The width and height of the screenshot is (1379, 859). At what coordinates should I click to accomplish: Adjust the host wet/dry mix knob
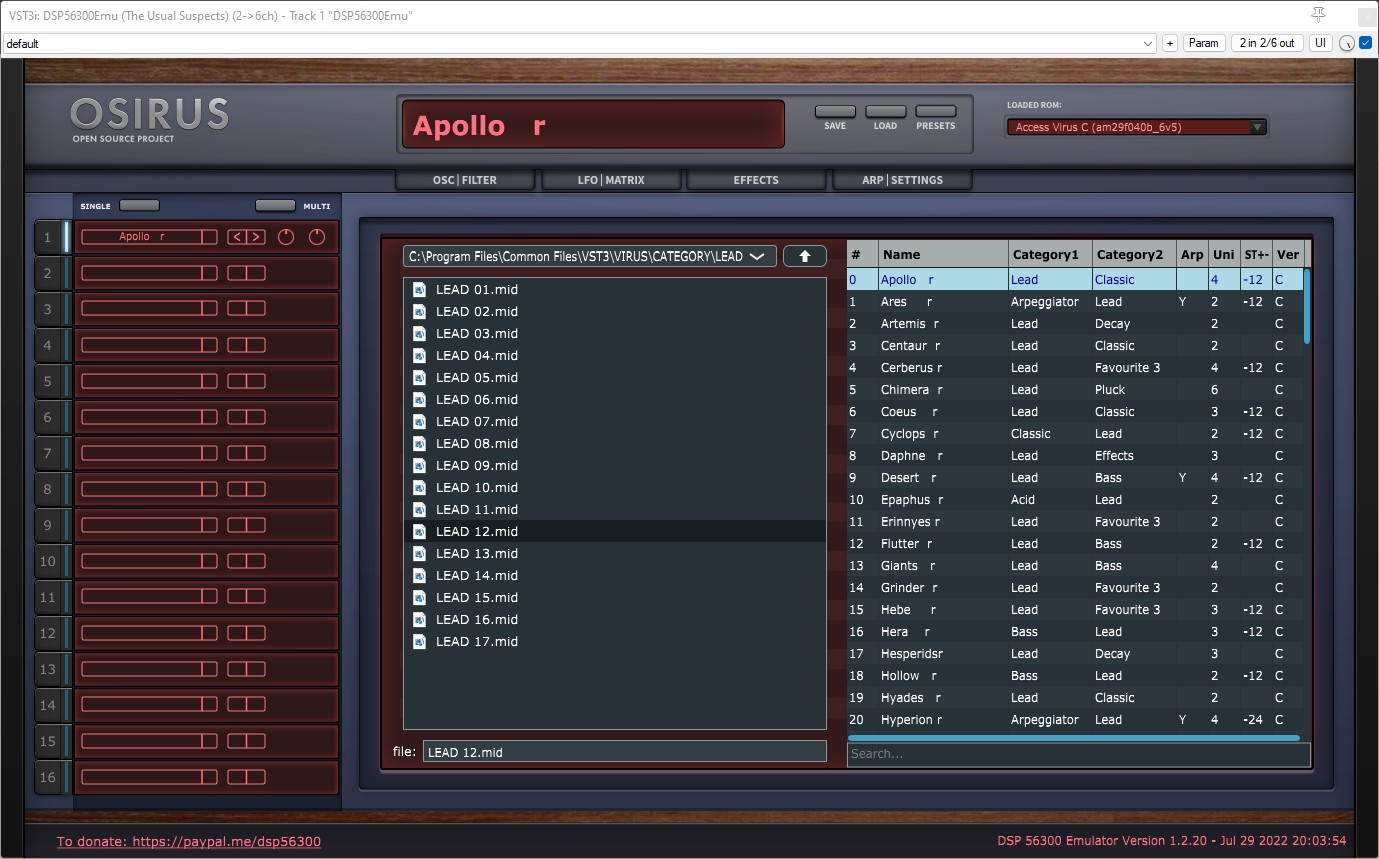click(x=1346, y=43)
